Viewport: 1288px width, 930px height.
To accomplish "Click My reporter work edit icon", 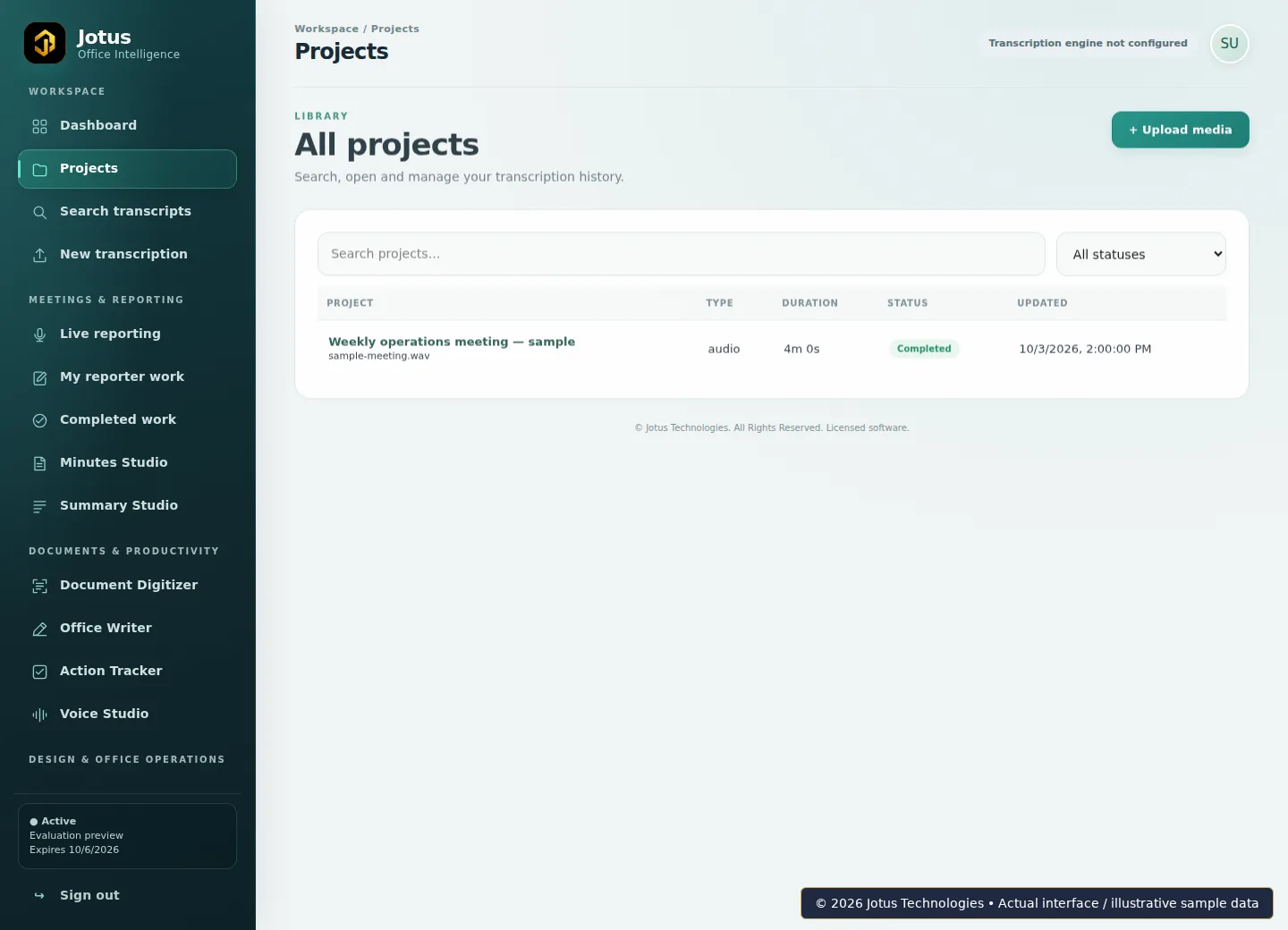I will (39, 377).
